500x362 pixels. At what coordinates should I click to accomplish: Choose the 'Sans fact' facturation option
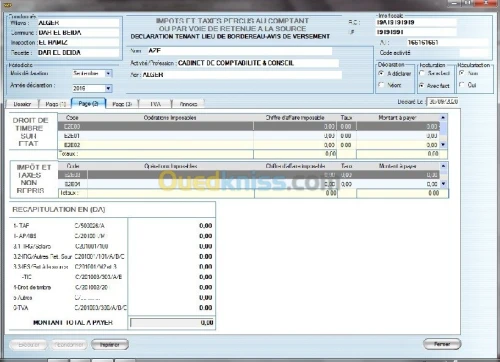(422, 73)
